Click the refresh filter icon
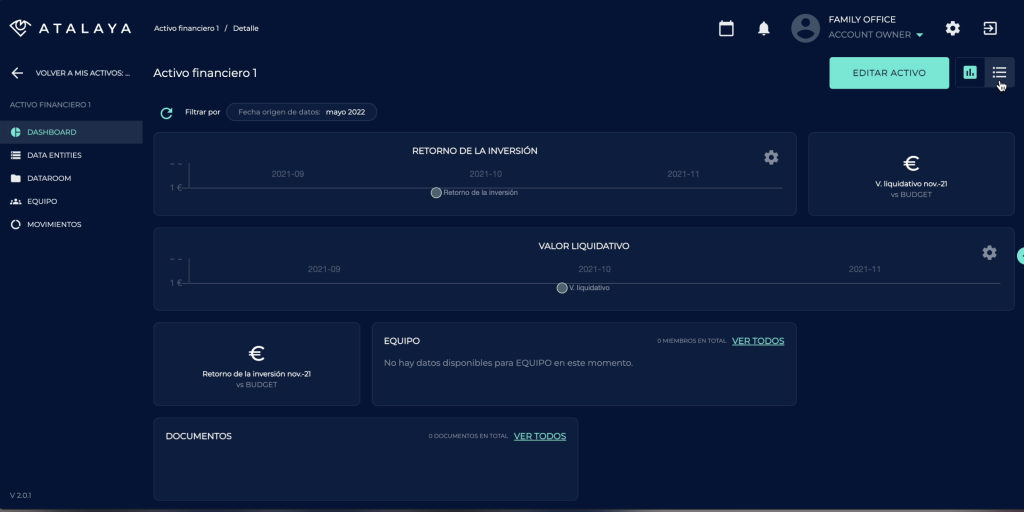 pos(167,113)
